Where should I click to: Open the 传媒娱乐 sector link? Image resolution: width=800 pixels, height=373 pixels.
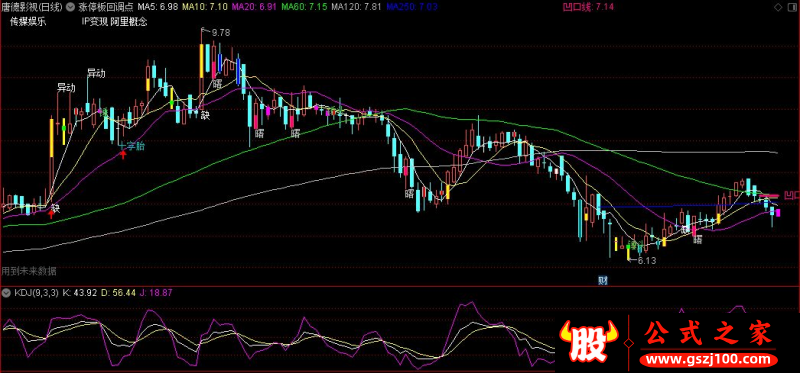28,22
